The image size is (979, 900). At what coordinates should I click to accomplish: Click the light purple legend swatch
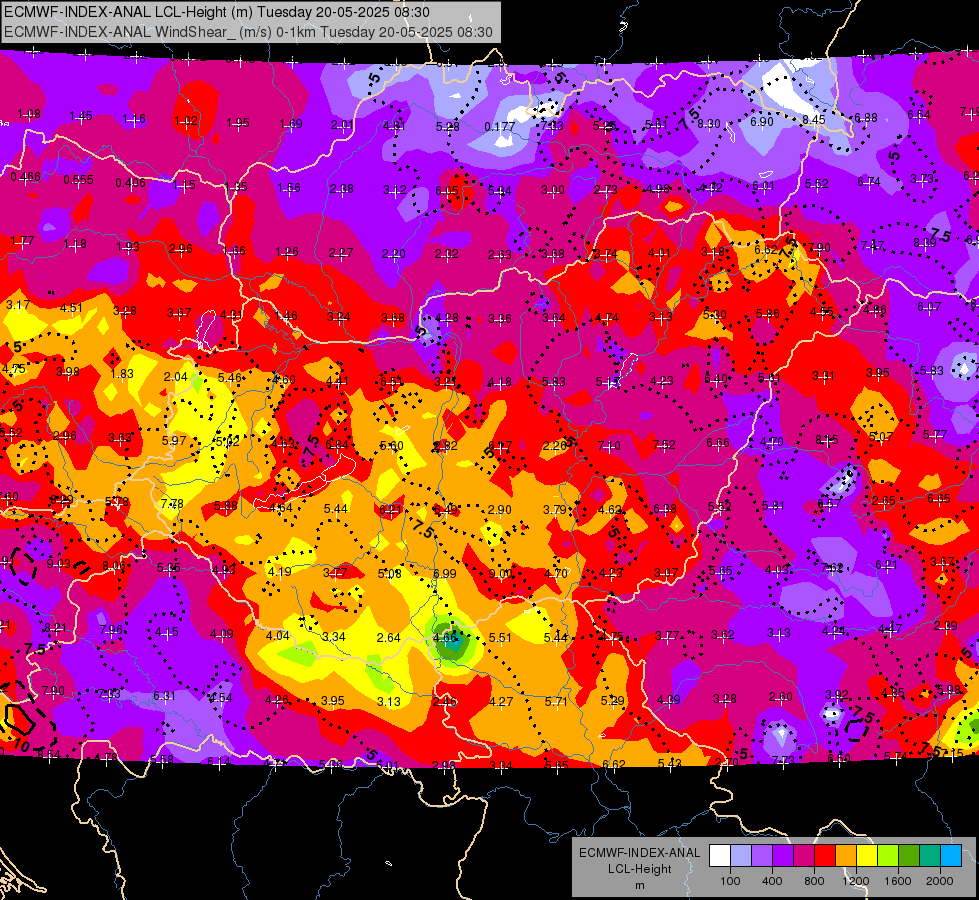762,855
